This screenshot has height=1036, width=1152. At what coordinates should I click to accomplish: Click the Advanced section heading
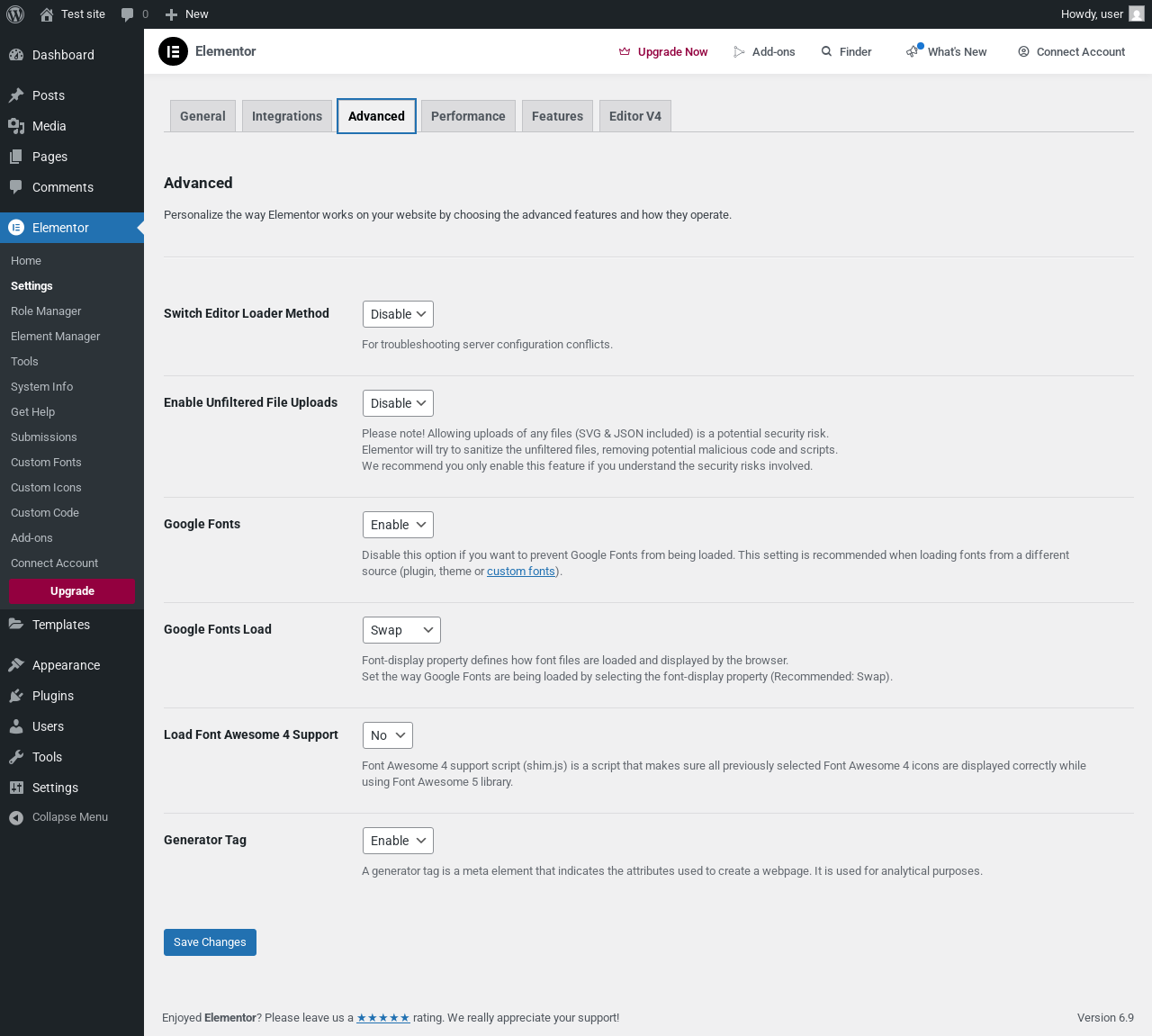point(198,183)
